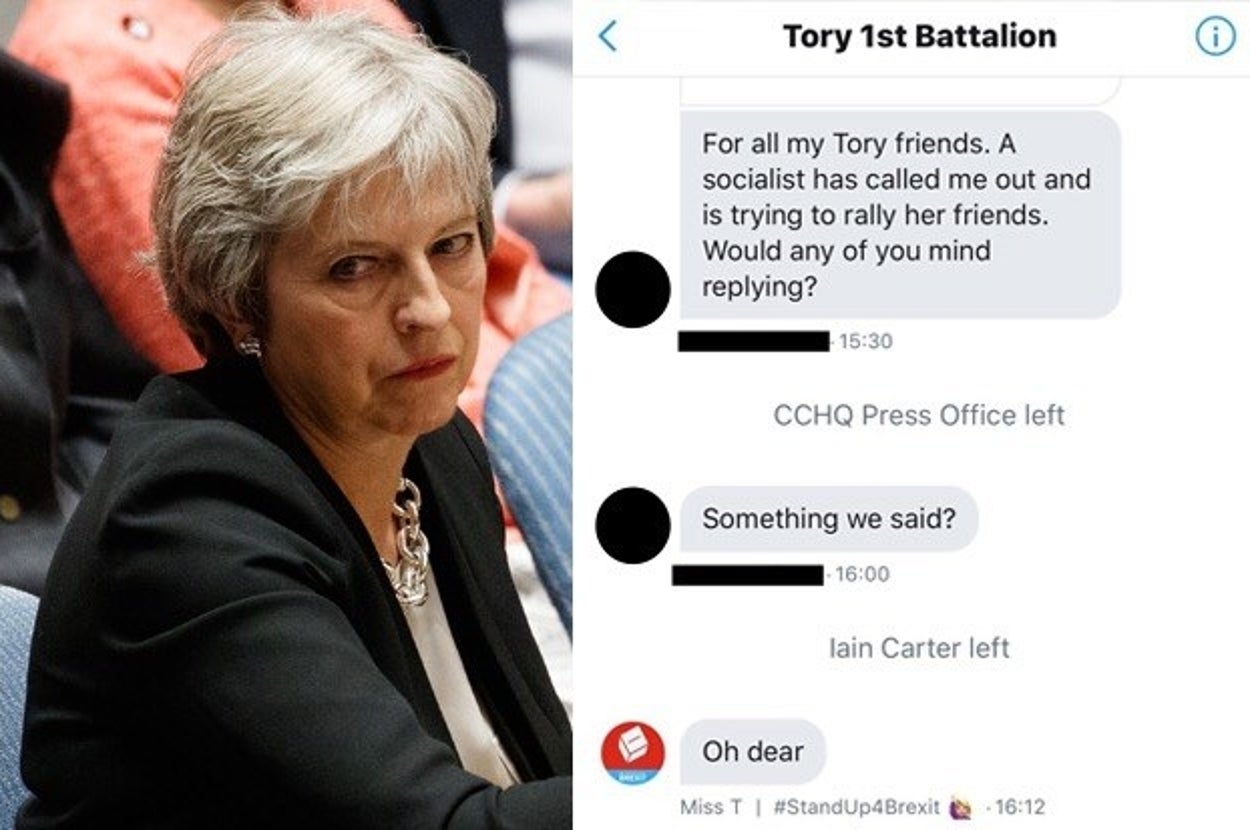
Task: Open the photo of the grey-haired woman
Action: click(x=286, y=415)
